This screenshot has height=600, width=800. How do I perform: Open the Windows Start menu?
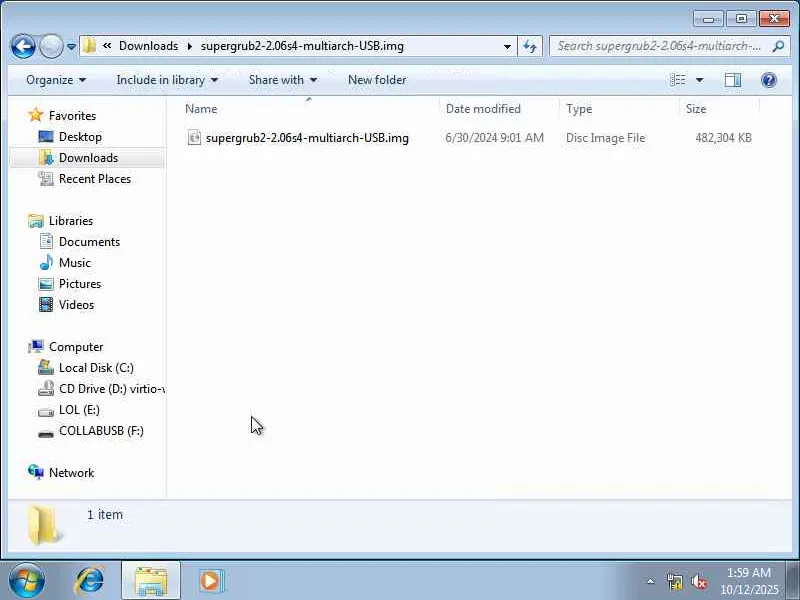click(27, 581)
